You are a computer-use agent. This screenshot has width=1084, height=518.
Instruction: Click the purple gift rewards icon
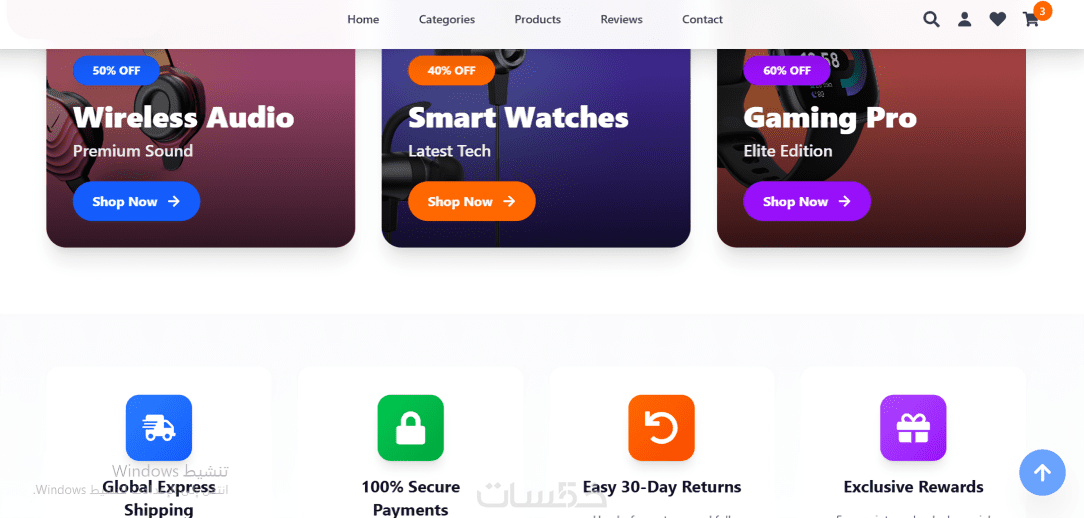click(913, 427)
